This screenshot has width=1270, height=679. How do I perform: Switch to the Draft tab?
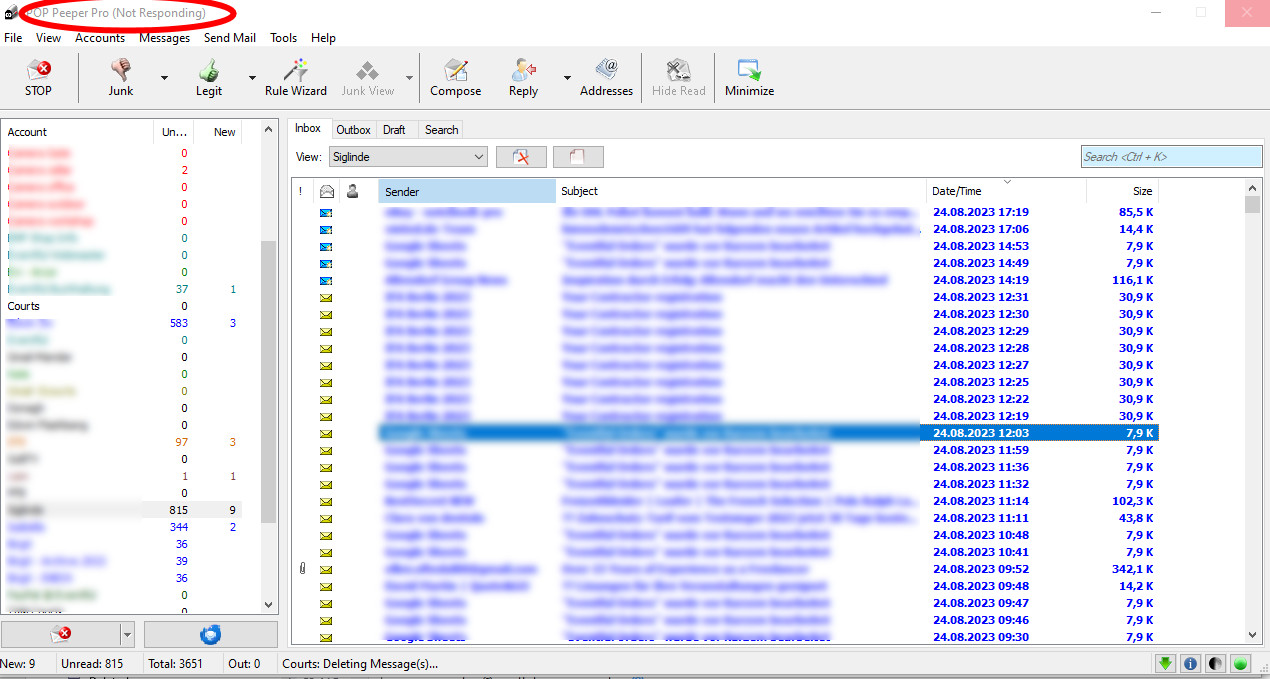(394, 130)
